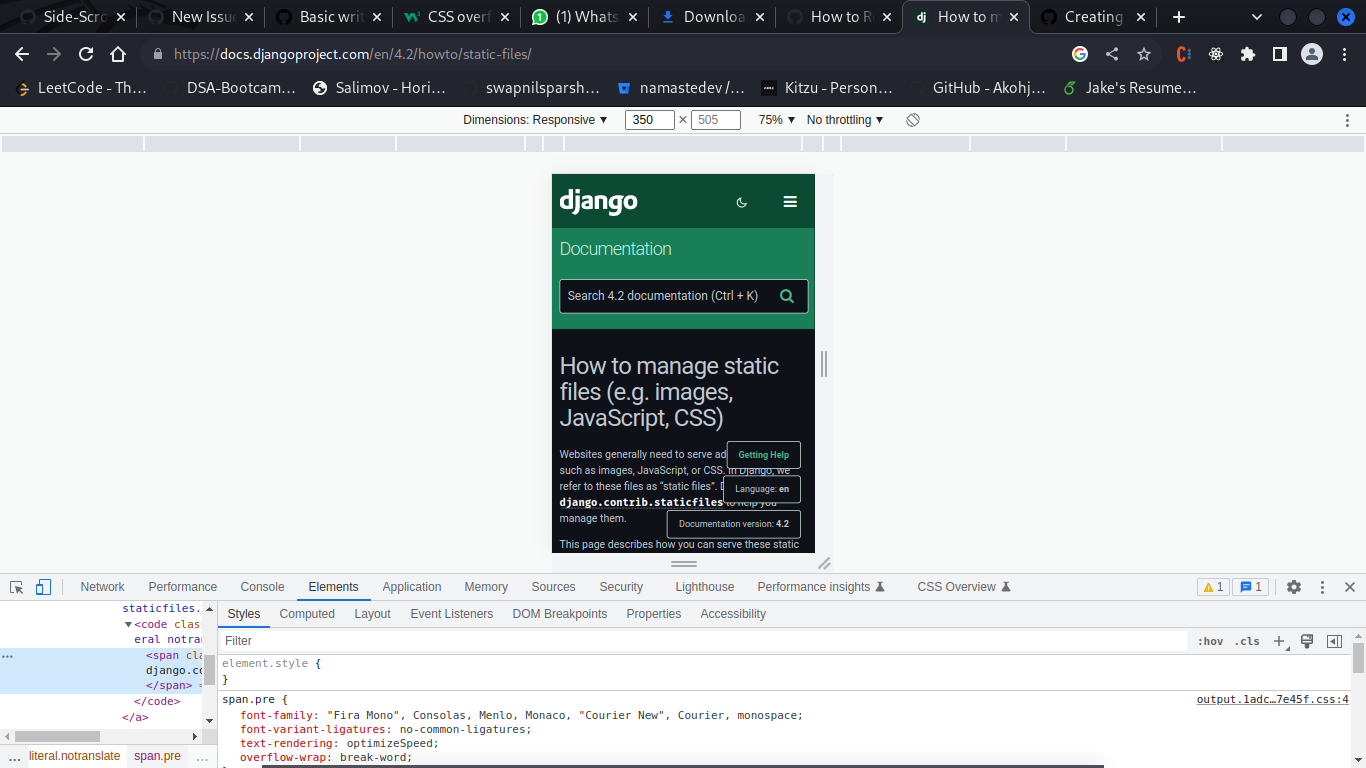Screen dimensions: 1366x768
Task: Open the element state brush icon
Action: pyautogui.click(x=1307, y=641)
